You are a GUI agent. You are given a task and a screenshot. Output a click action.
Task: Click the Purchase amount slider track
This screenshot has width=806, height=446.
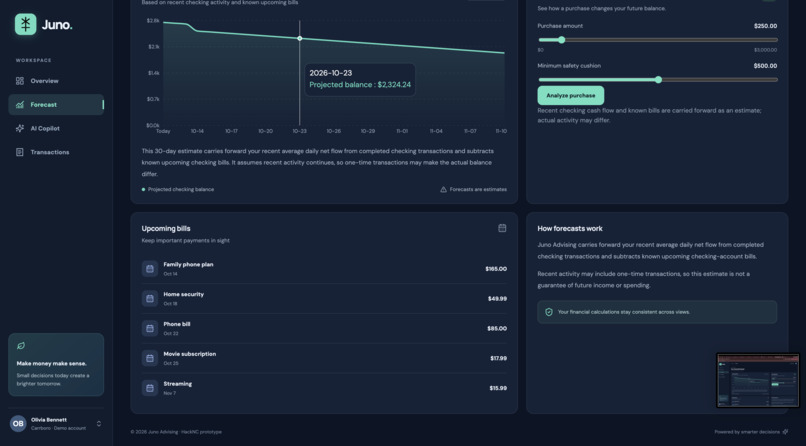[x=657, y=40]
